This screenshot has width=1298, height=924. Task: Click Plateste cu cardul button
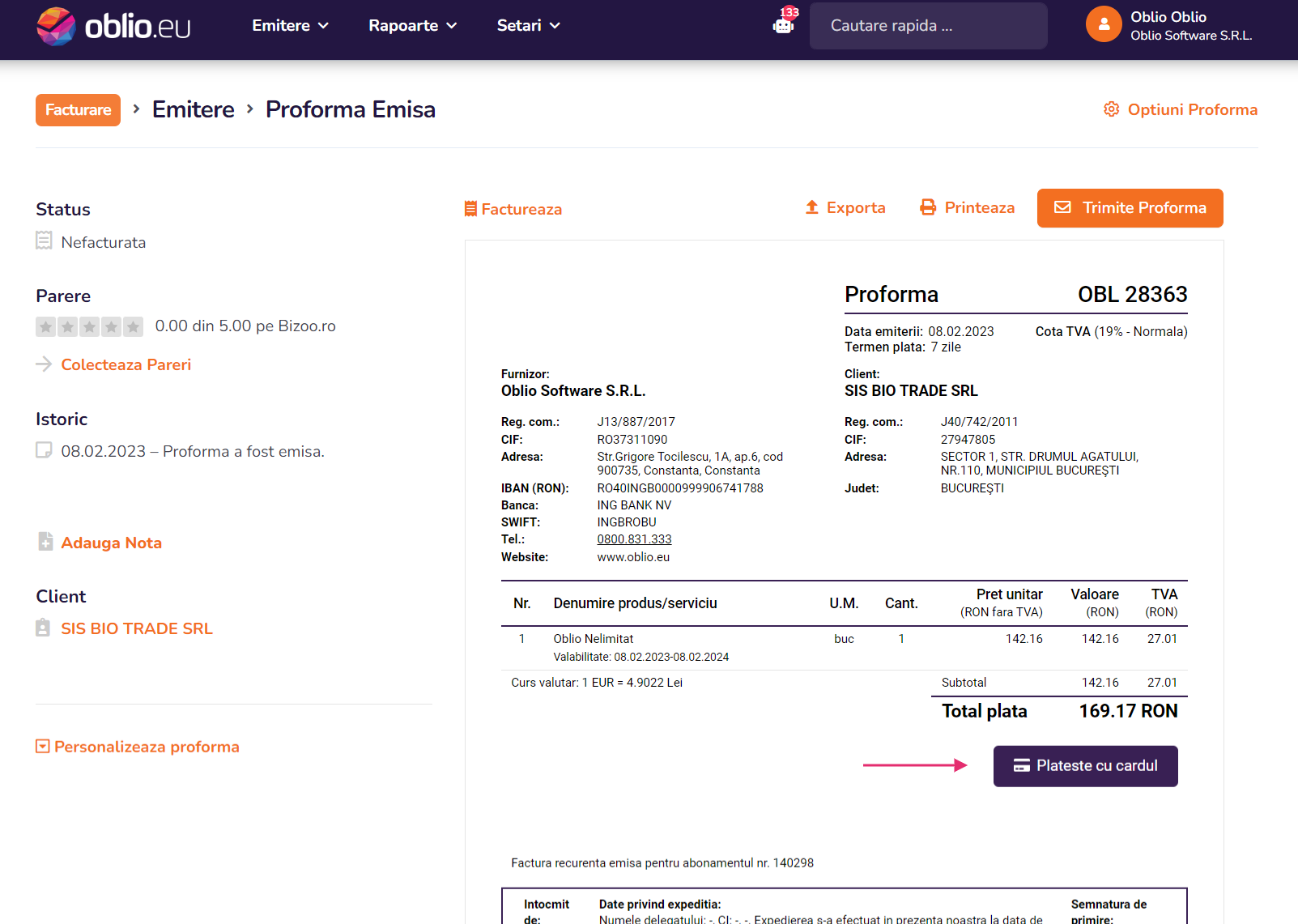1086,766
